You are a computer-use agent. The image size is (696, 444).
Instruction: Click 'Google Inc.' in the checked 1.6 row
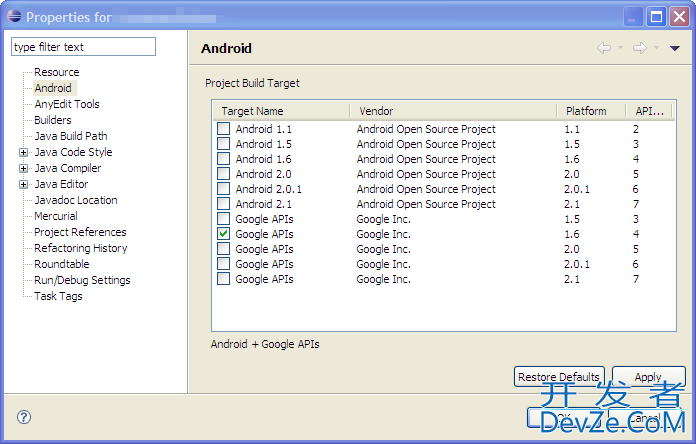click(x=384, y=234)
